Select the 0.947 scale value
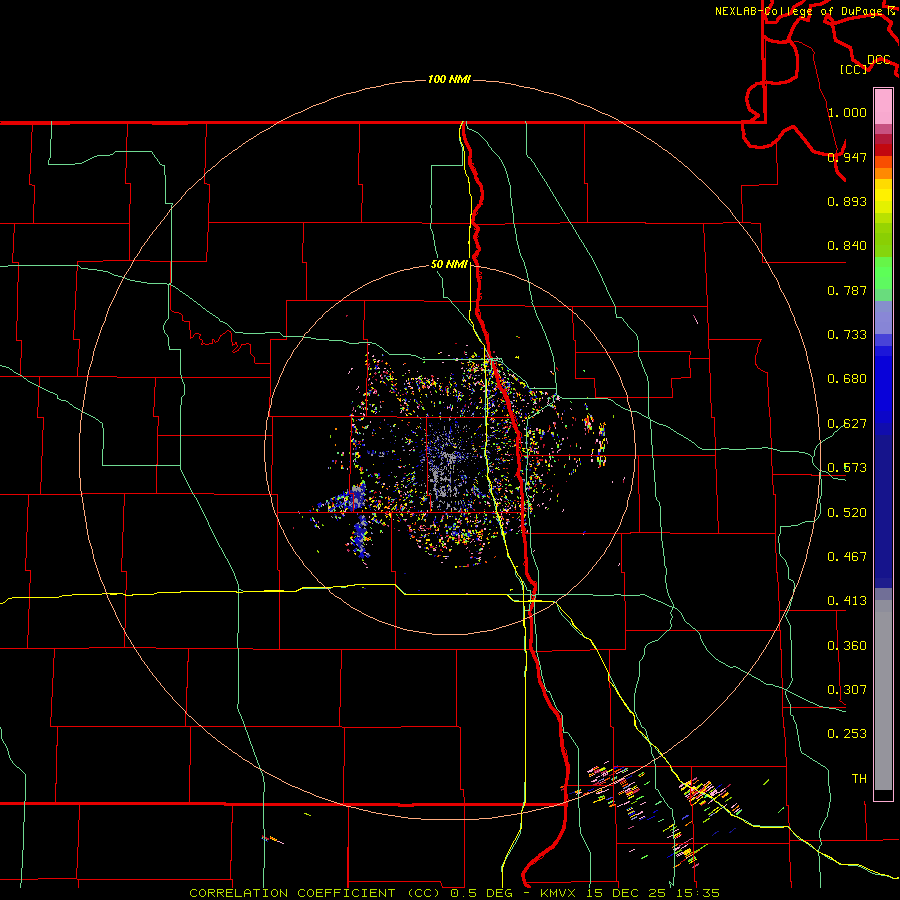Image resolution: width=900 pixels, height=900 pixels. point(847,157)
